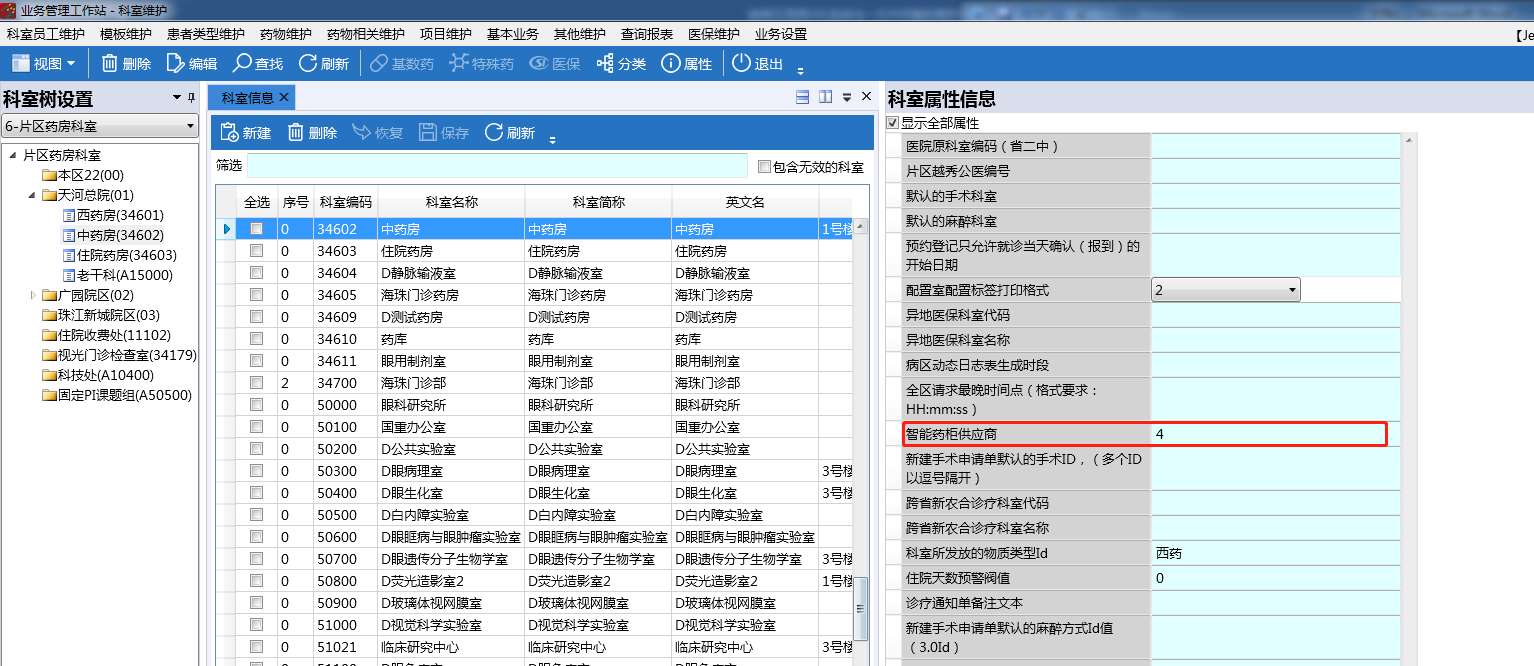Click 刷新 in the 科室信息 toolbar
Screen dimensions: 1534x666
tap(509, 133)
